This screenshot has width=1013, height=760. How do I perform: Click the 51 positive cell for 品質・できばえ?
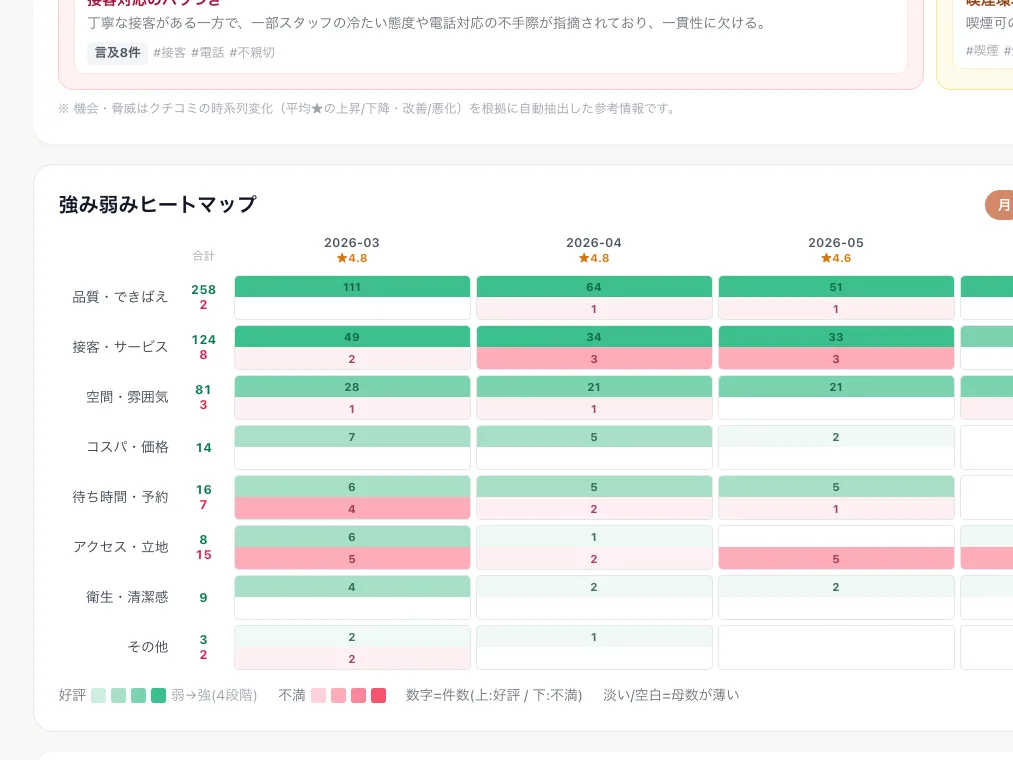836,287
